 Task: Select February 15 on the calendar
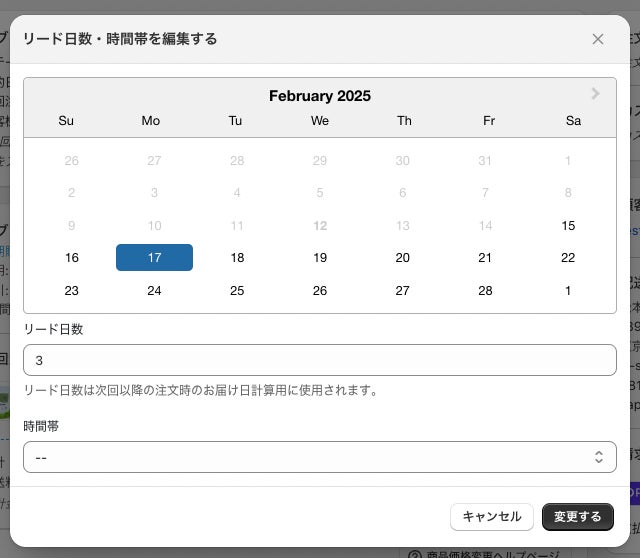pyautogui.click(x=568, y=225)
